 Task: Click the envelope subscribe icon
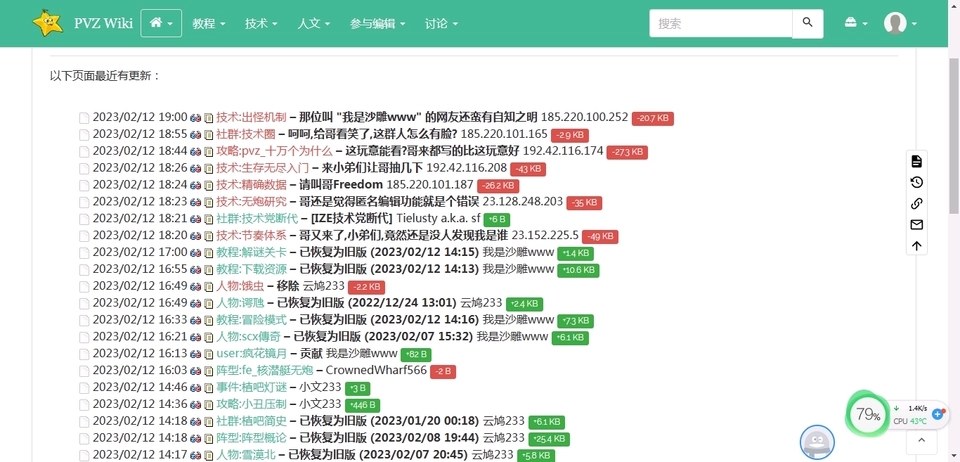point(916,224)
